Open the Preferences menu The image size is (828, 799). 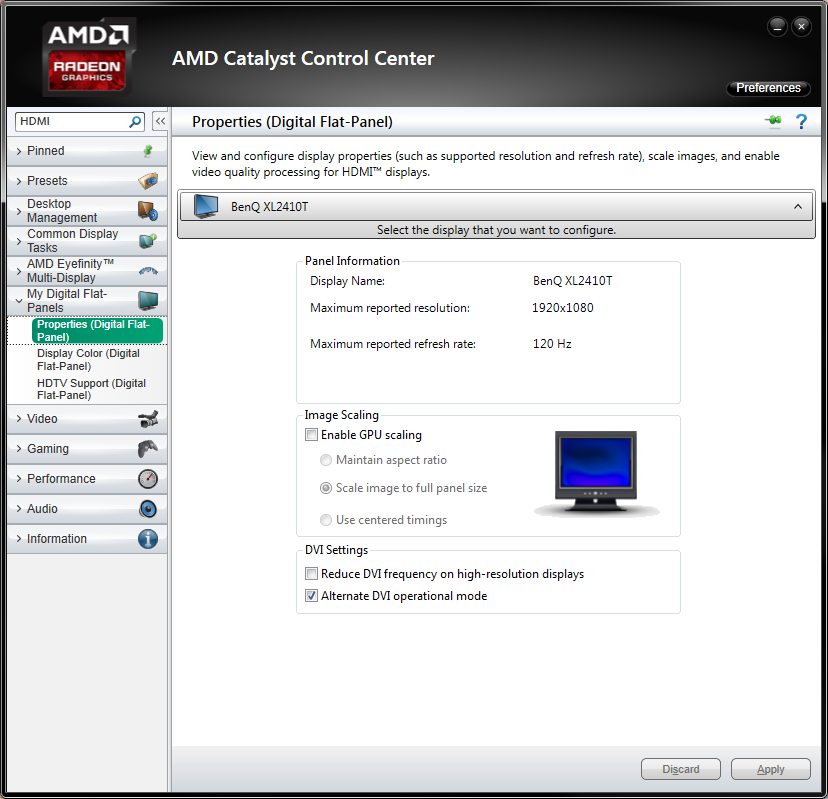(768, 88)
